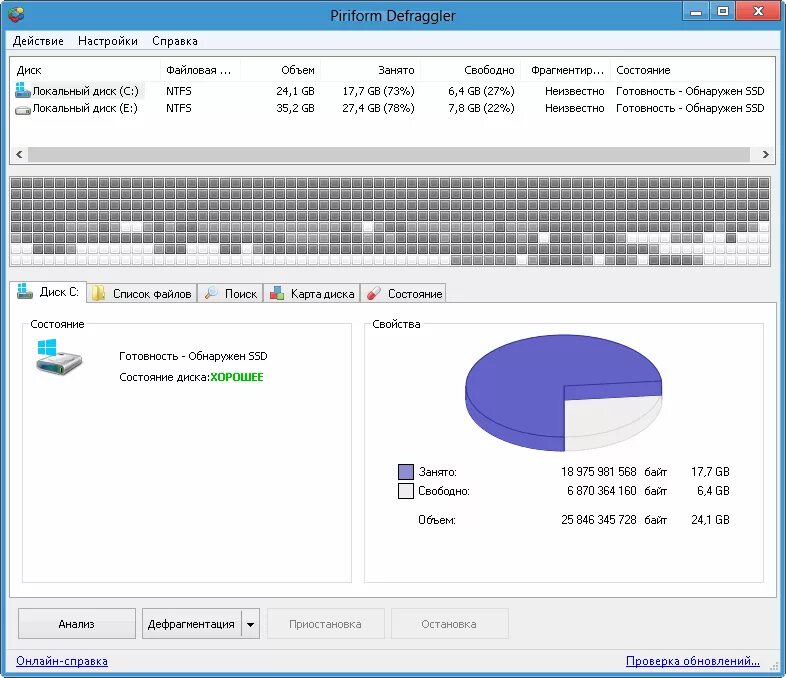Open the Действие menu
Screen dimensions: 786x678
[x=38, y=41]
